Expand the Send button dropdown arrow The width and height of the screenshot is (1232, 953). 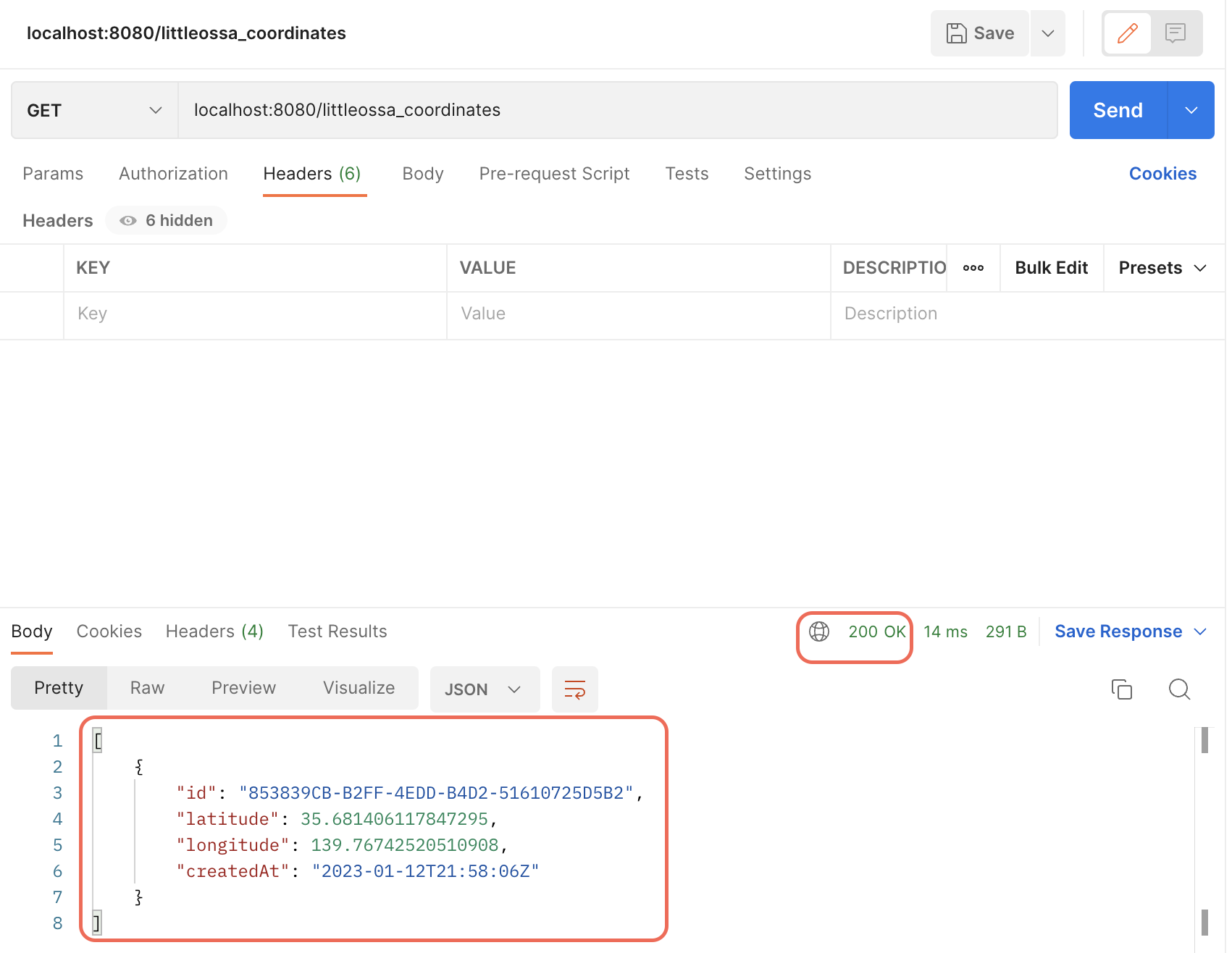coord(1191,110)
